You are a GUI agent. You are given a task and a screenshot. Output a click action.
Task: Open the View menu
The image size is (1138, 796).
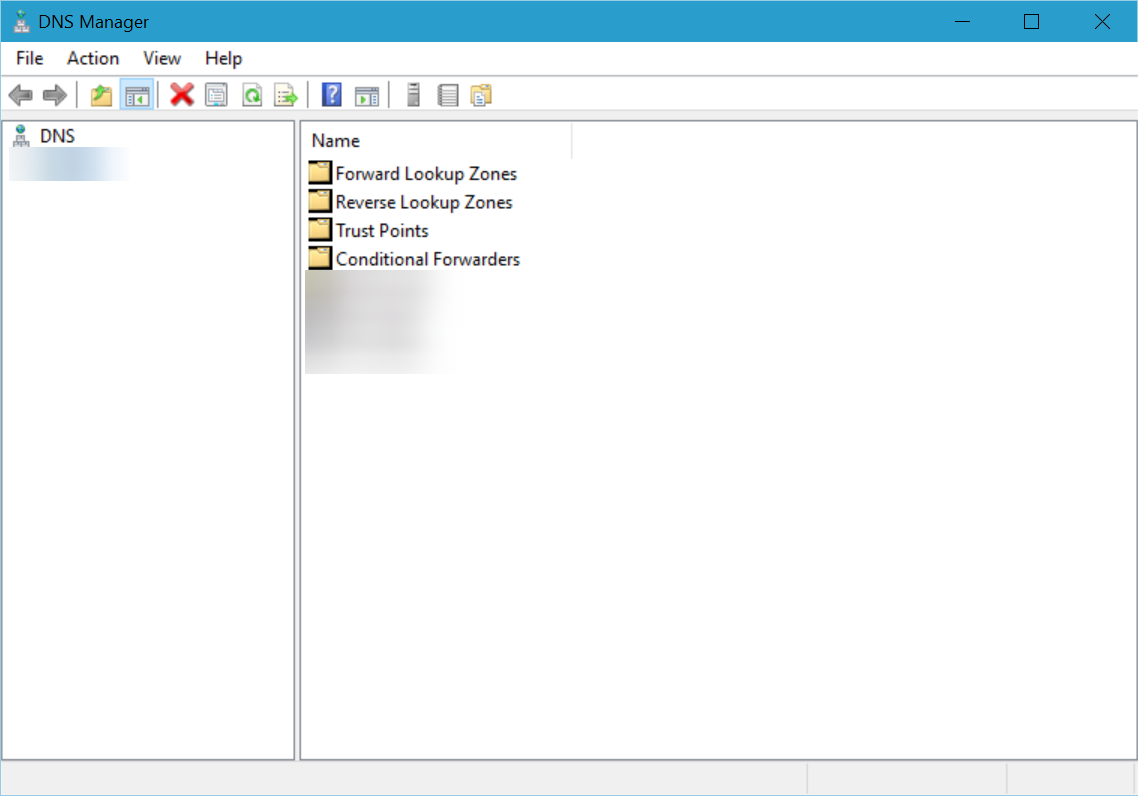click(162, 58)
